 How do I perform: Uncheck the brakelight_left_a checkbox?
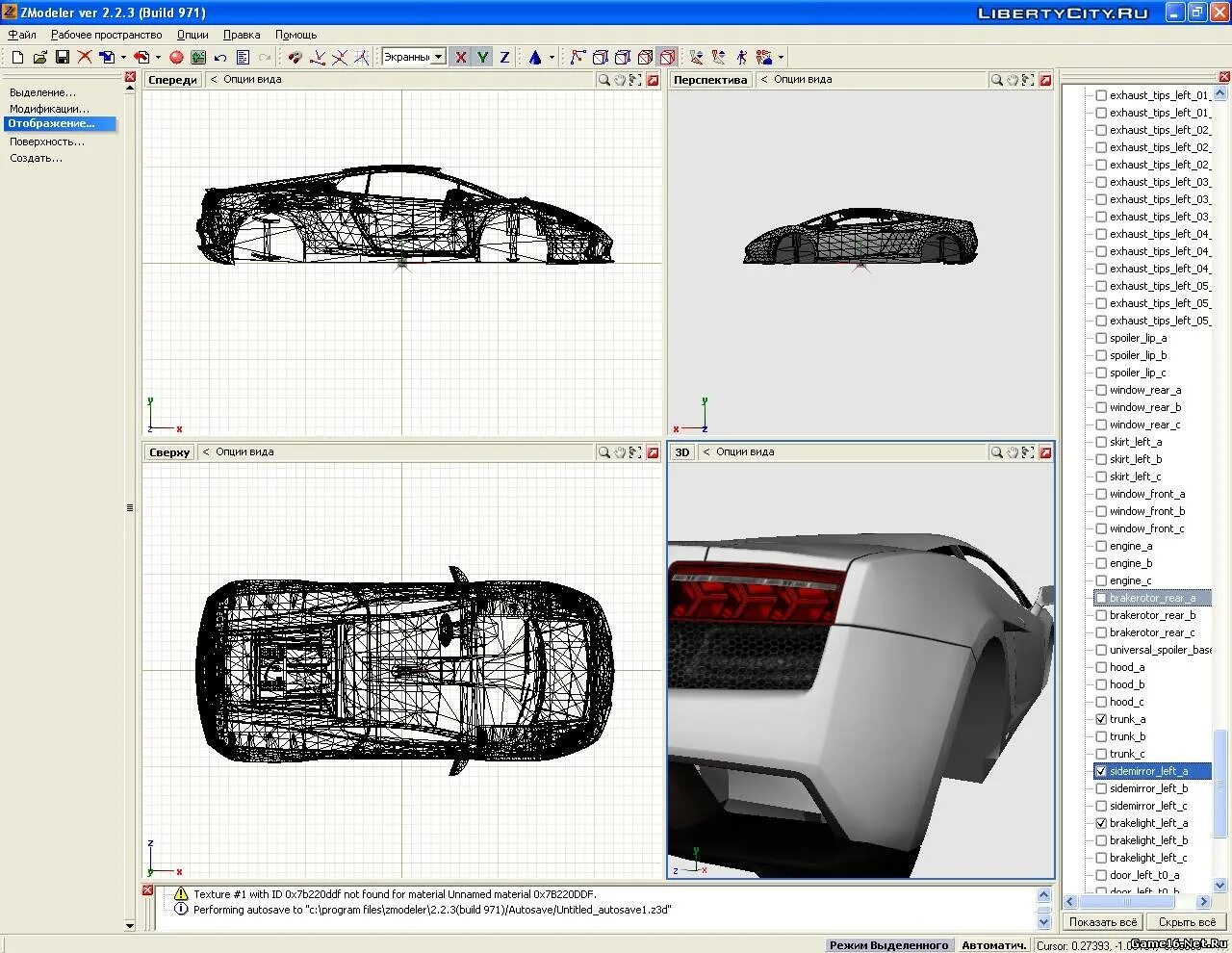pos(1101,823)
